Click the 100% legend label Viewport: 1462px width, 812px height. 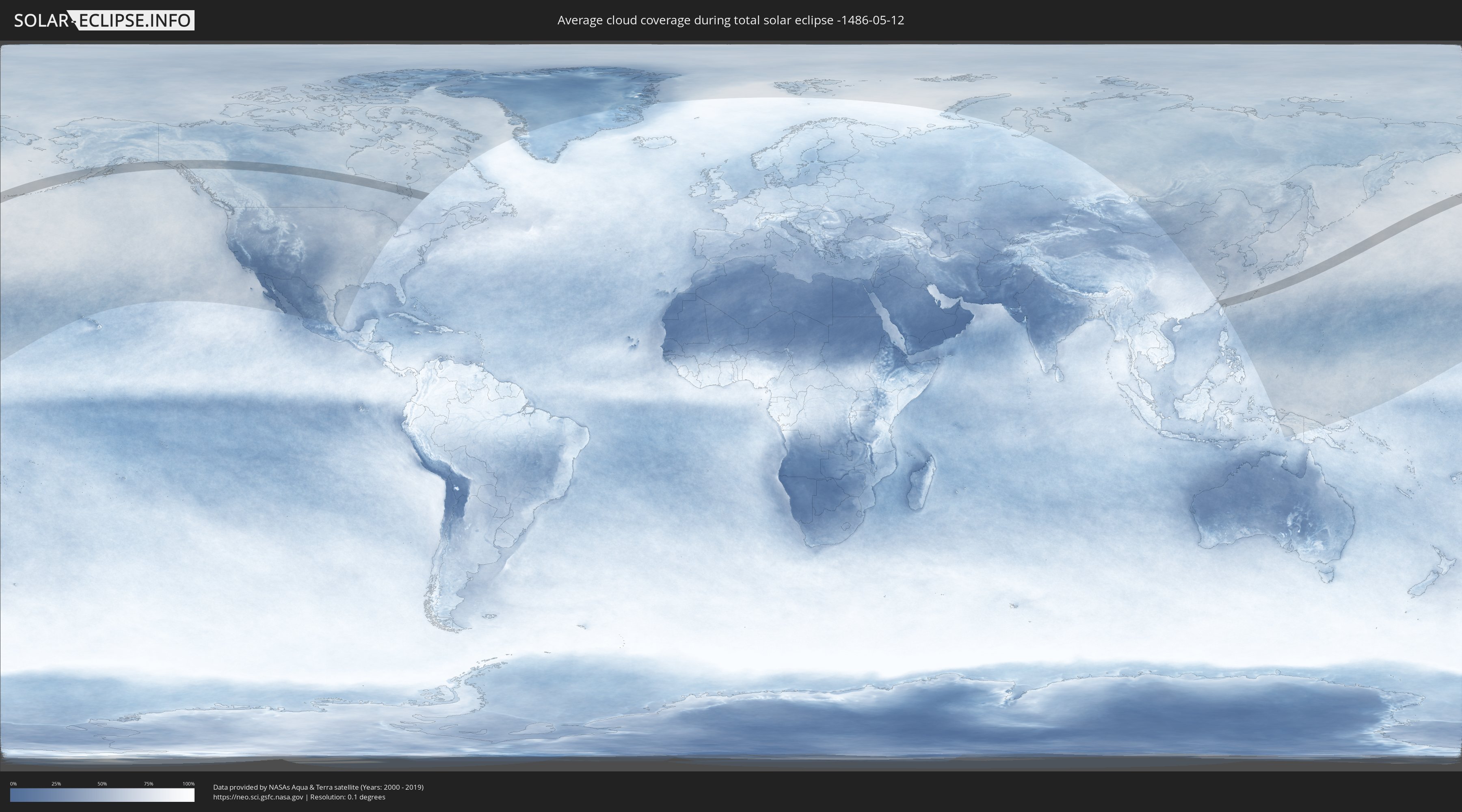pyautogui.click(x=188, y=784)
